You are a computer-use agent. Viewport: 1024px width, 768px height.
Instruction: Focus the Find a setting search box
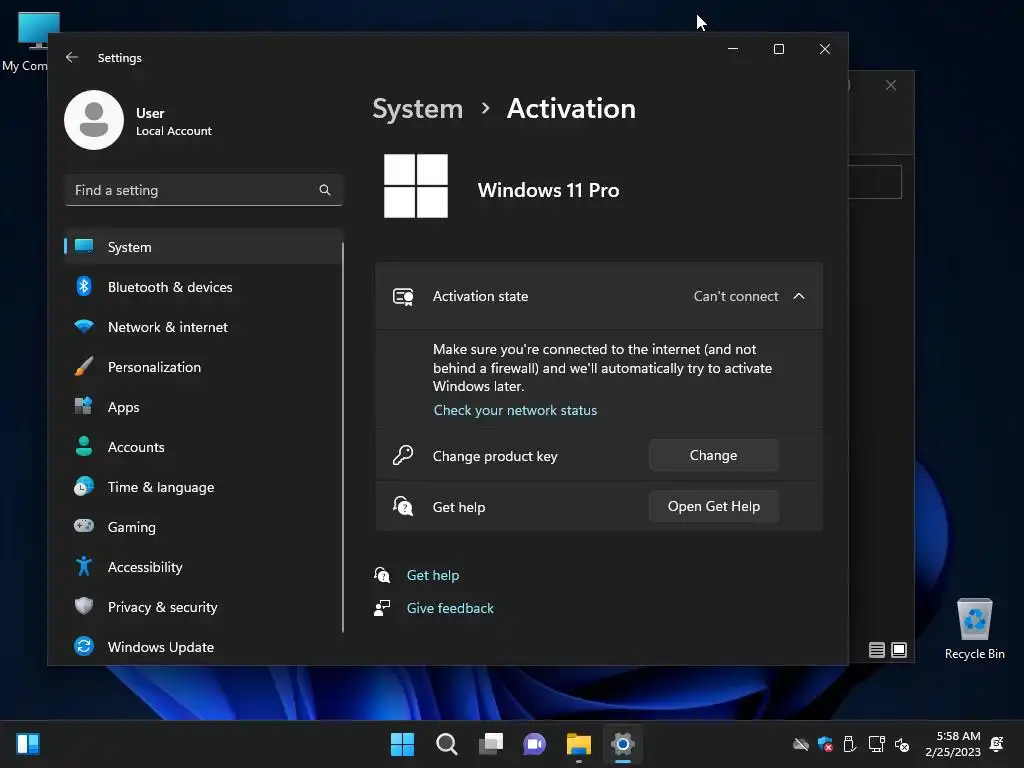(203, 190)
